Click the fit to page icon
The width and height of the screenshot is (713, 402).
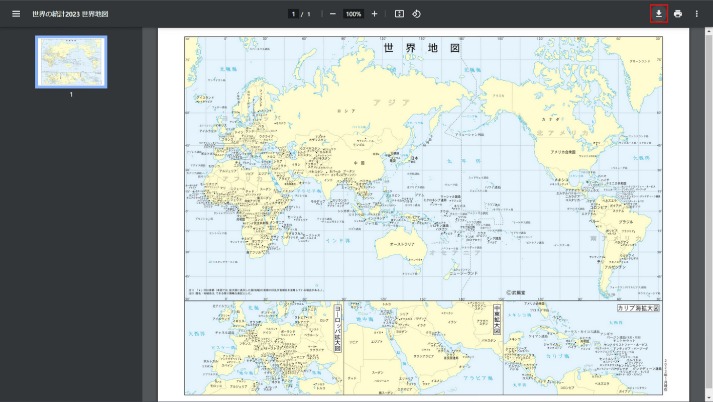click(399, 14)
